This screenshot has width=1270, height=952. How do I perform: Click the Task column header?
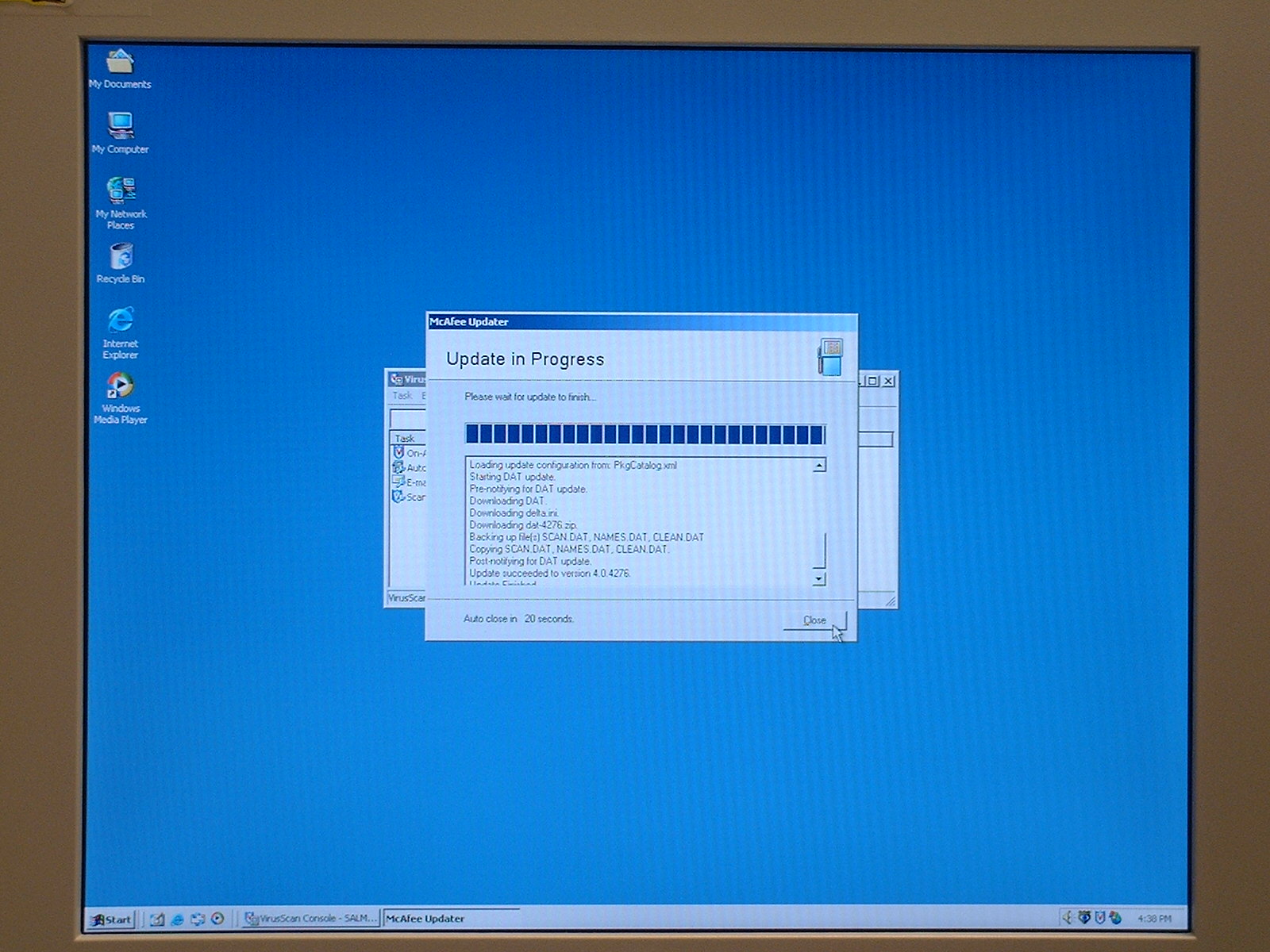406,438
